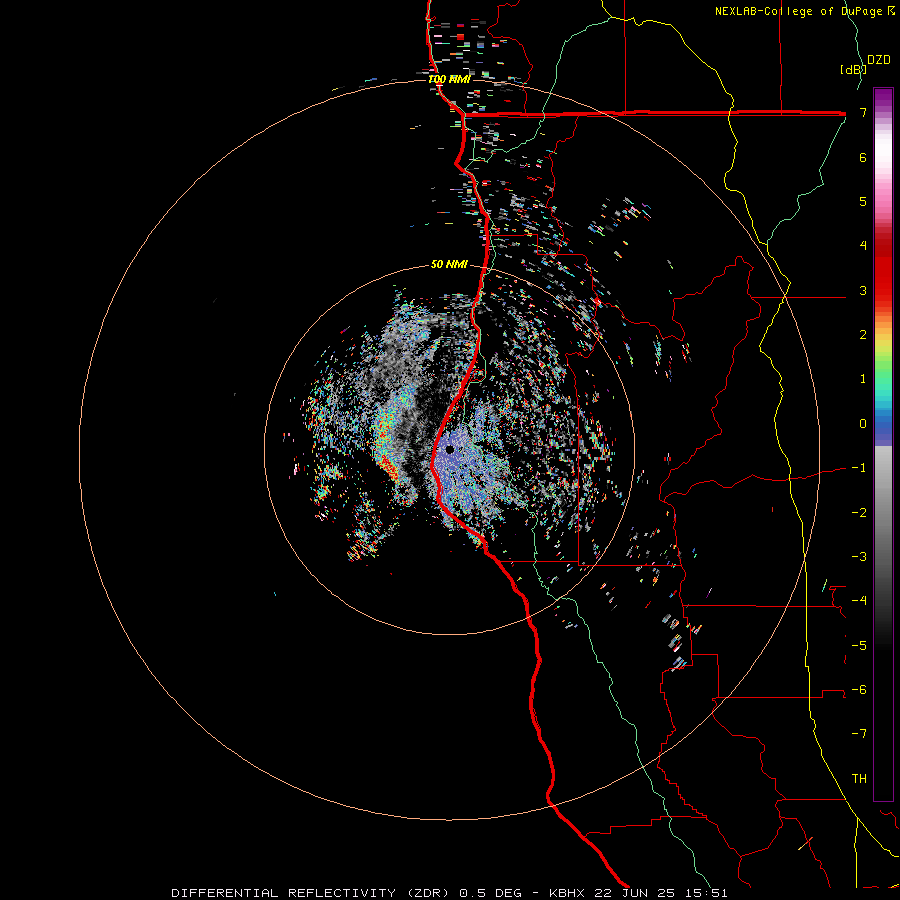The width and height of the screenshot is (900, 900).
Task: Click the 'TH' threshold label on the colorbar
Action: (859, 779)
